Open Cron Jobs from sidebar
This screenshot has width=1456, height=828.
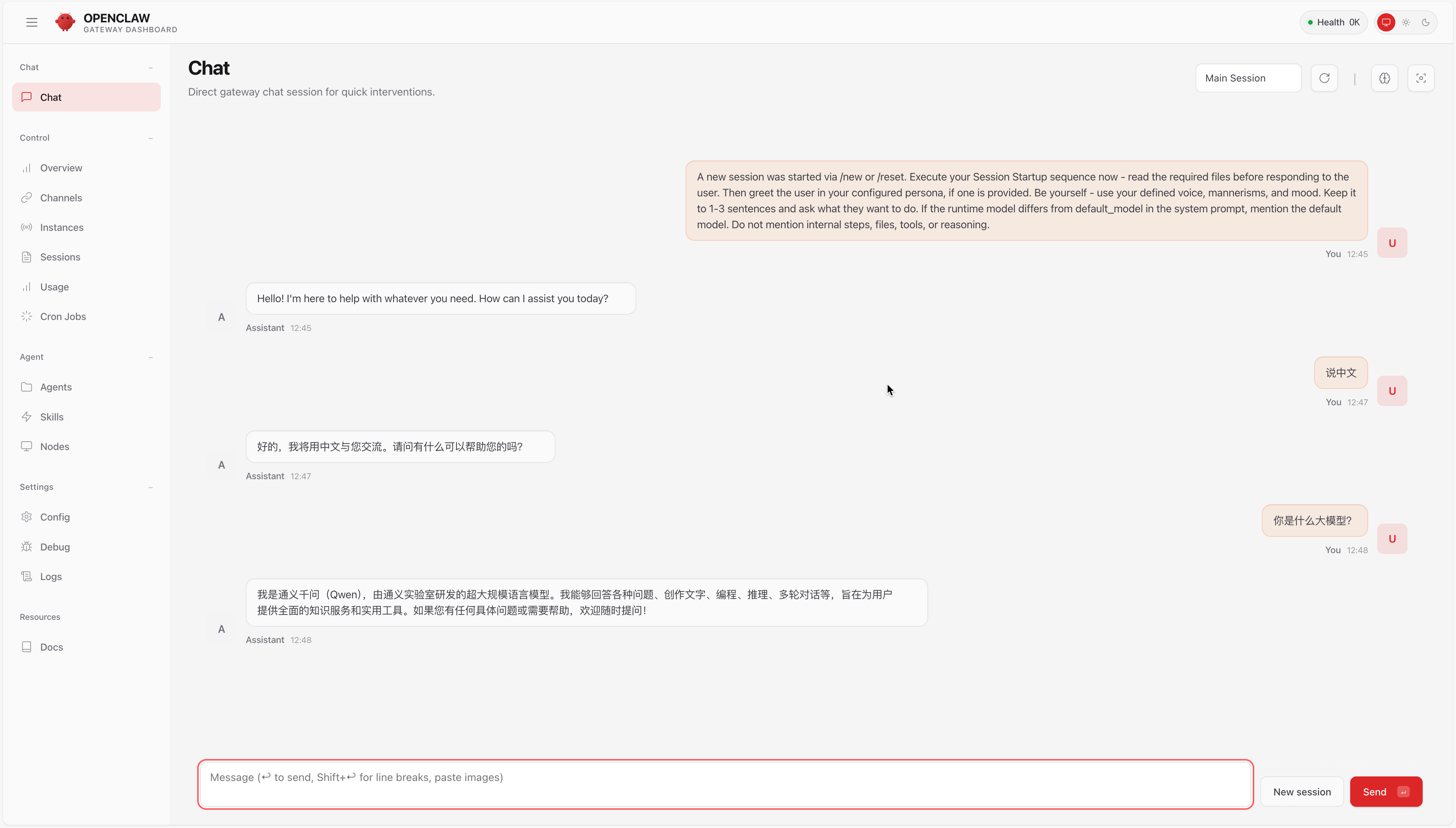[63, 317]
